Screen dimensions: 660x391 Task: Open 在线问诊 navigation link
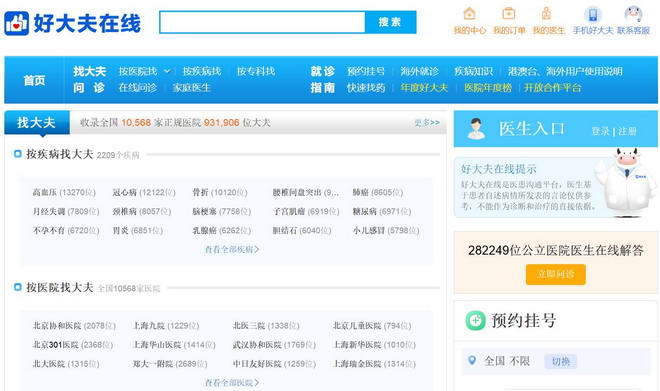click(x=138, y=88)
